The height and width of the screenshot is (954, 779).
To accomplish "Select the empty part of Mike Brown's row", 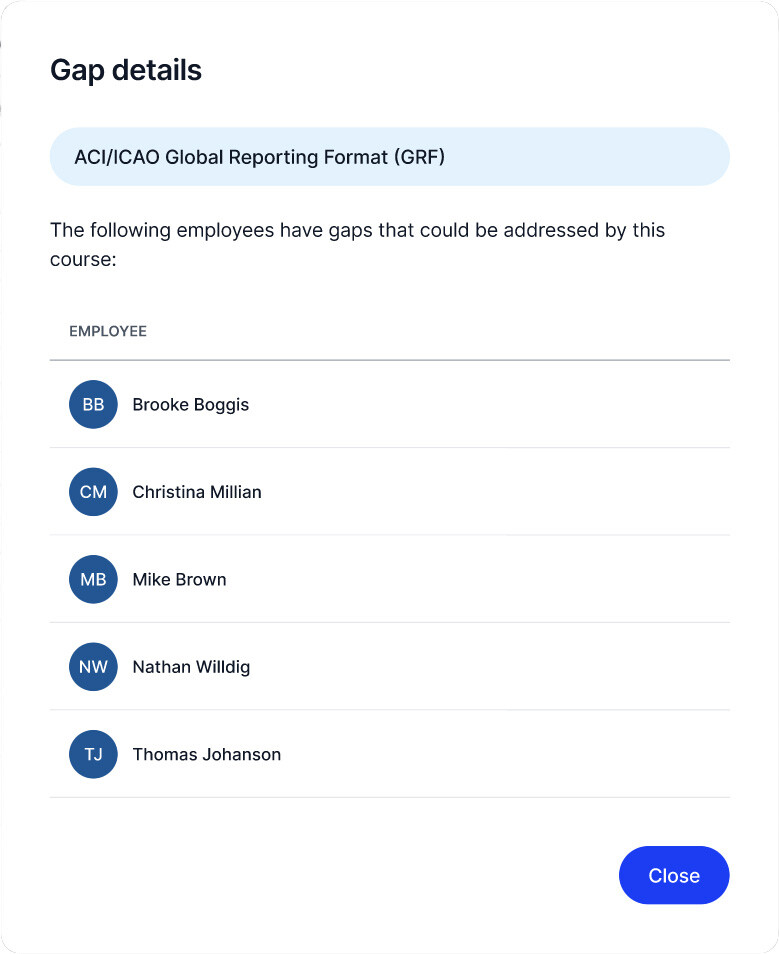I will click(500, 580).
